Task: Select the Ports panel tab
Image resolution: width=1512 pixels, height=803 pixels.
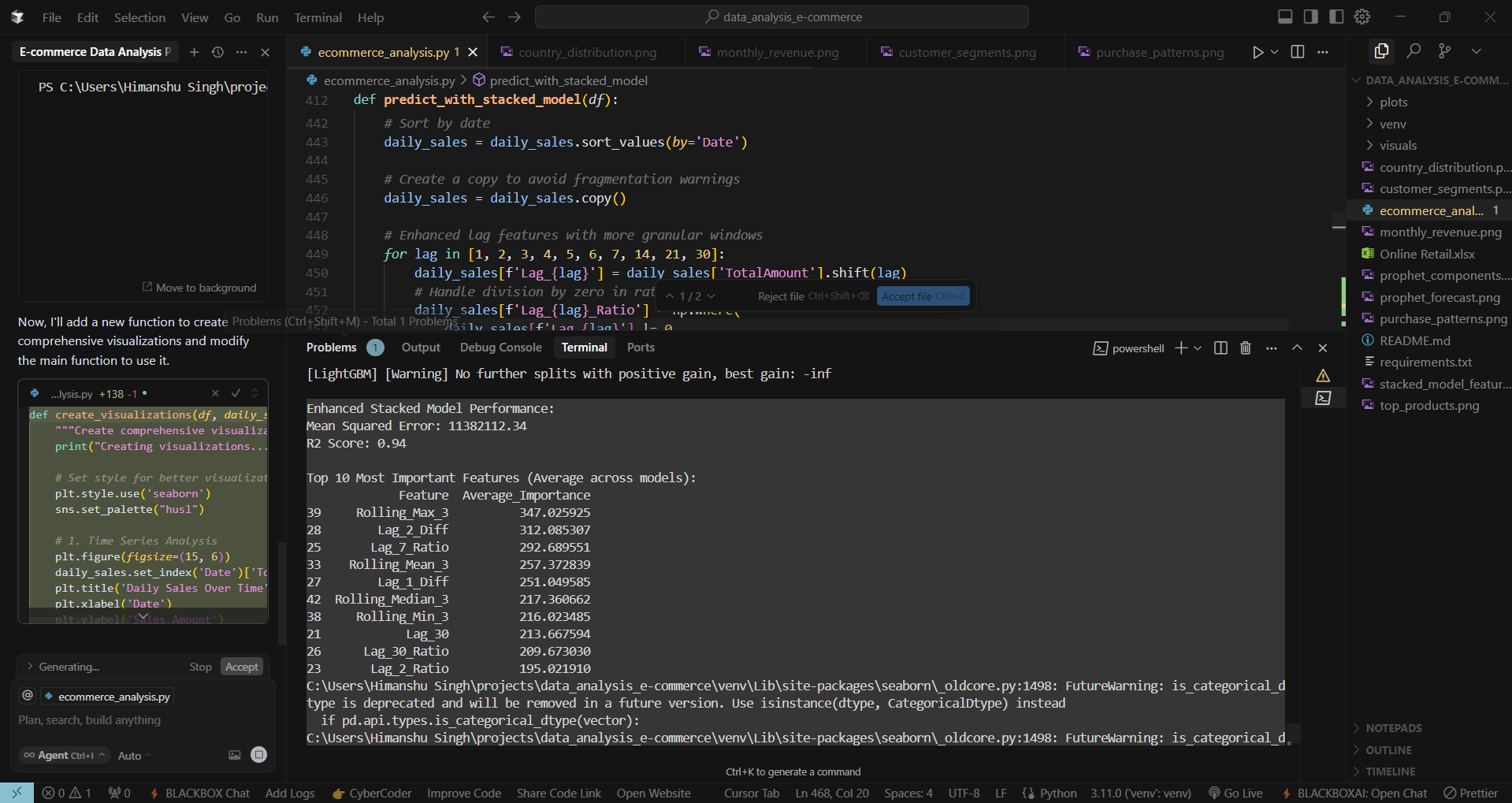Action: (641, 348)
